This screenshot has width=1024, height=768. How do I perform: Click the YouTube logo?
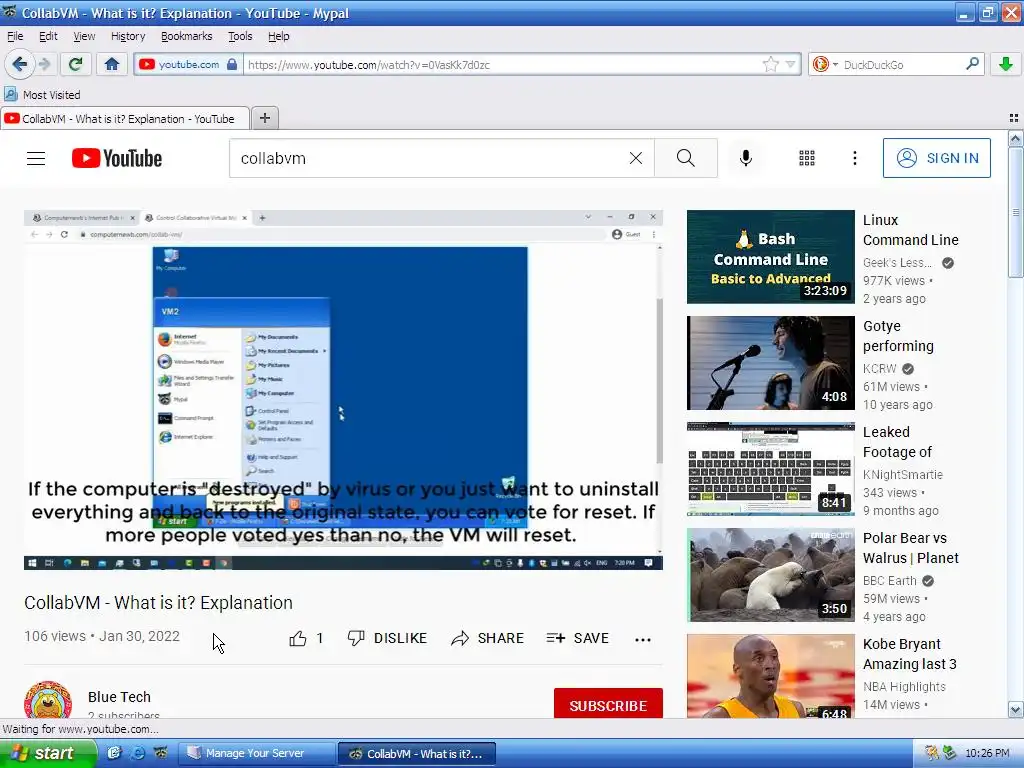[117, 158]
